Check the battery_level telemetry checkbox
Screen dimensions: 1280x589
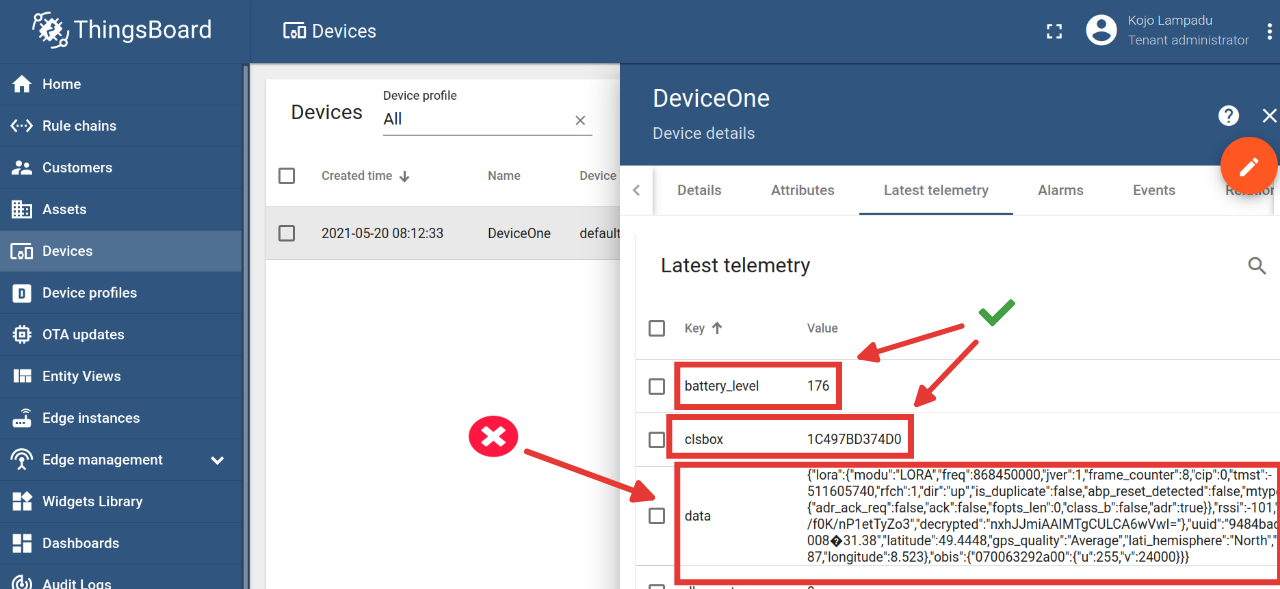point(657,386)
